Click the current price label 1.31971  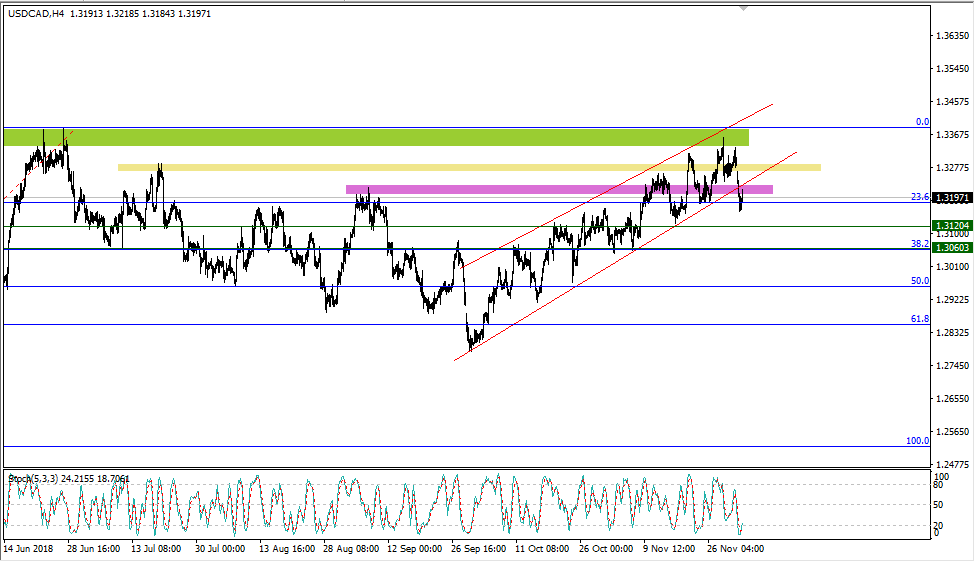pyautogui.click(x=952, y=198)
